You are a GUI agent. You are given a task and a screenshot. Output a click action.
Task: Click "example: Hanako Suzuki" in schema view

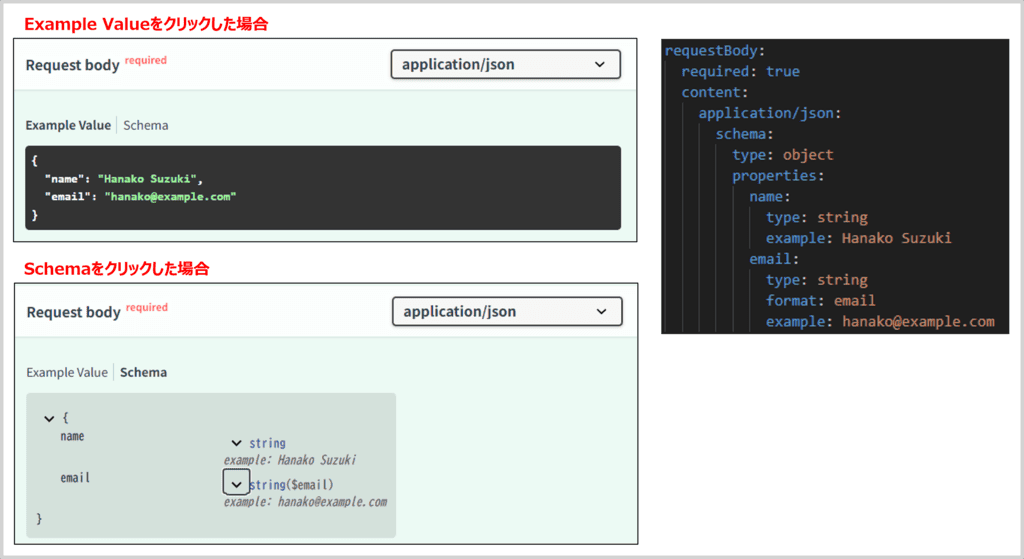click(290, 460)
